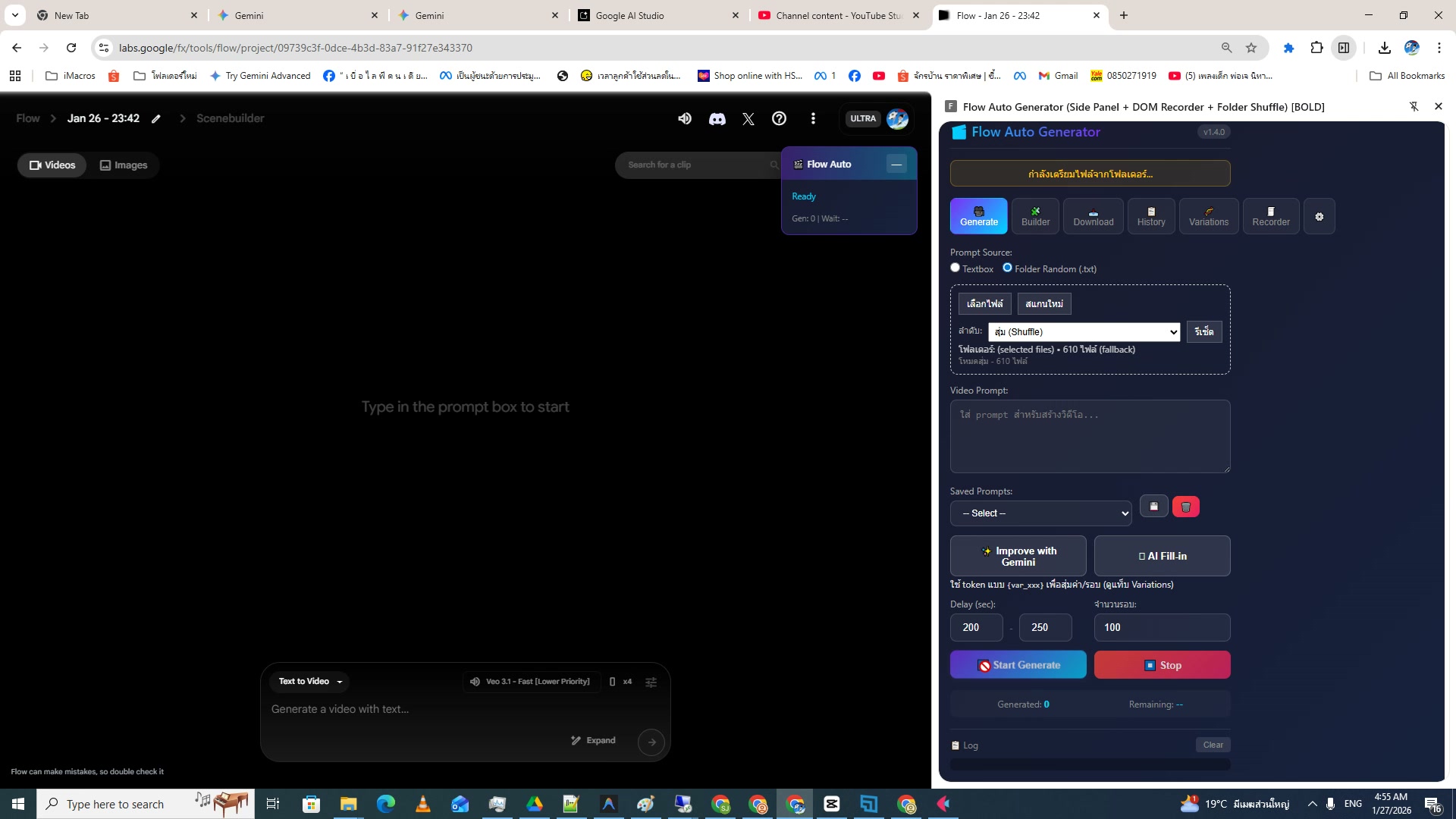Open extension settings gear icon
This screenshot has height=819, width=1456.
tap(1319, 217)
